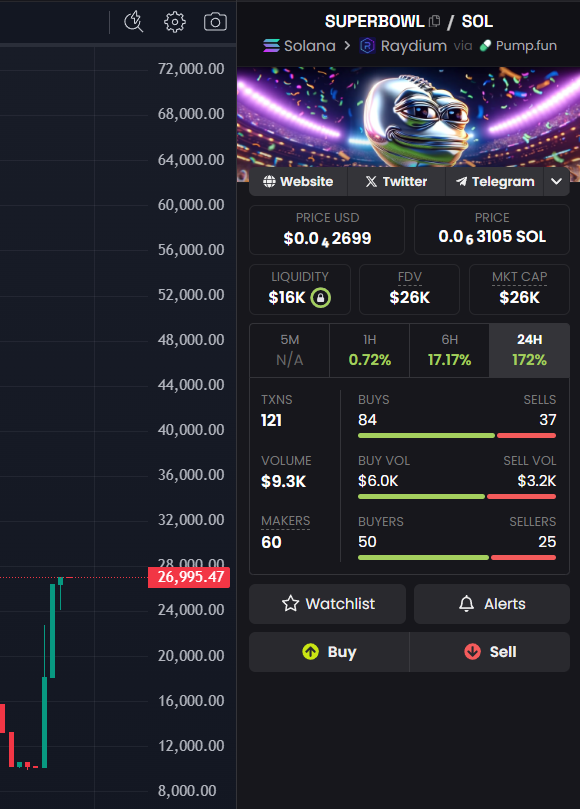Select the 6H timeframe tab
This screenshot has width=580, height=809.
click(x=449, y=350)
